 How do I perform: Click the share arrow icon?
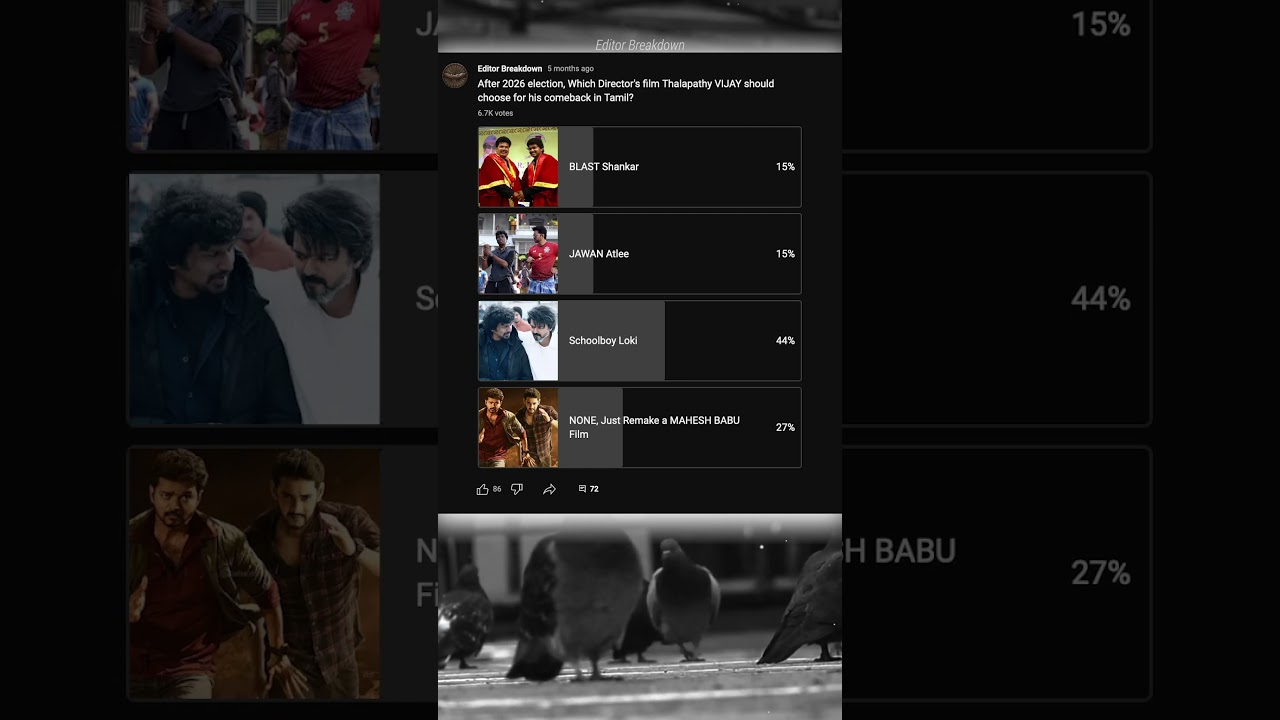549,489
